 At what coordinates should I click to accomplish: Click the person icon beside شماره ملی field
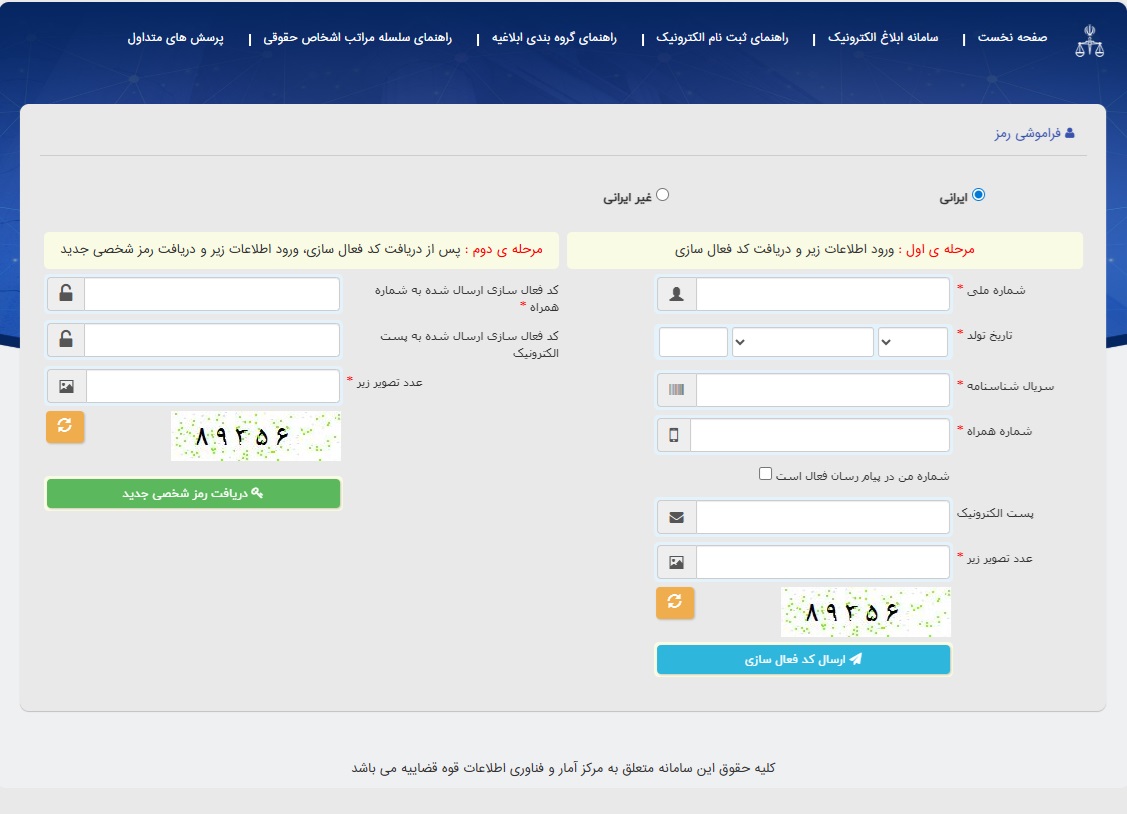(x=676, y=294)
